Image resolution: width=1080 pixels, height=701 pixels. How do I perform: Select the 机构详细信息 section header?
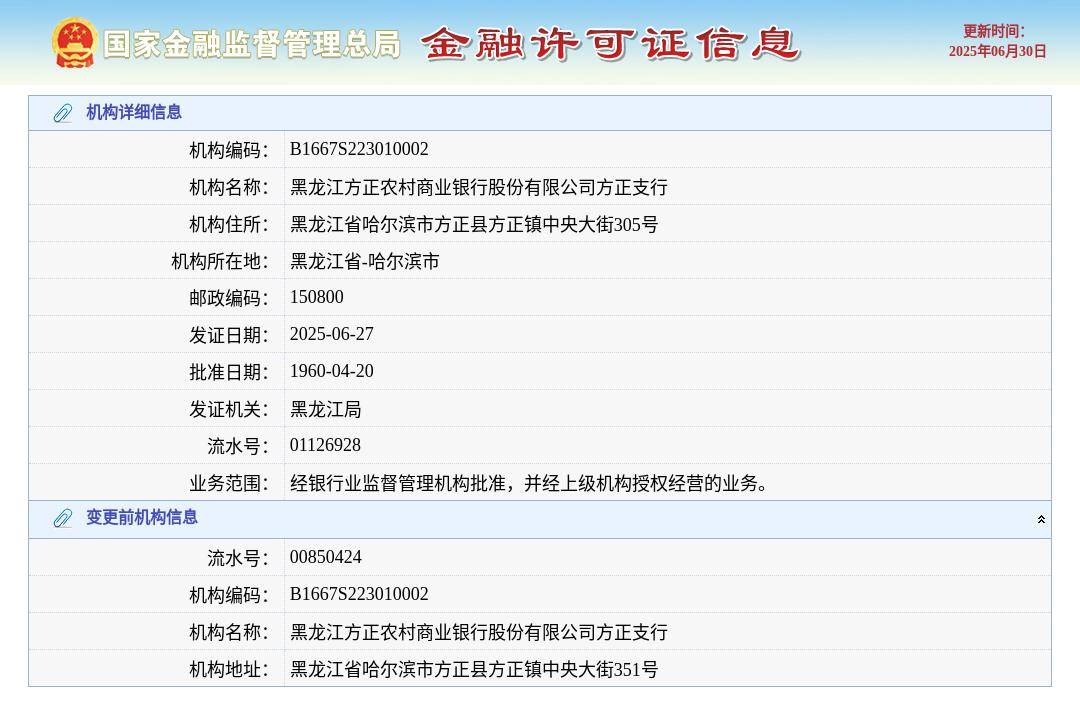click(540, 113)
